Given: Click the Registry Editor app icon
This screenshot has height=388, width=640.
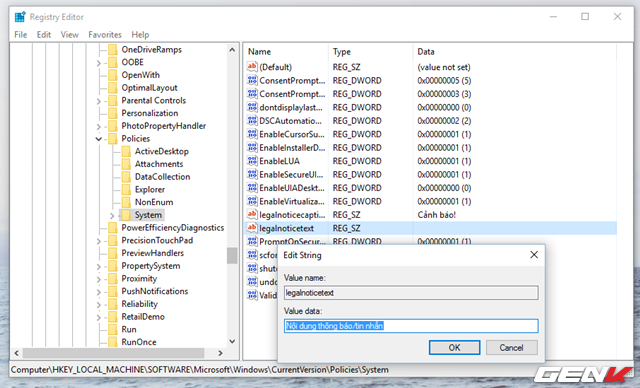Looking at the screenshot, I should (x=20, y=17).
